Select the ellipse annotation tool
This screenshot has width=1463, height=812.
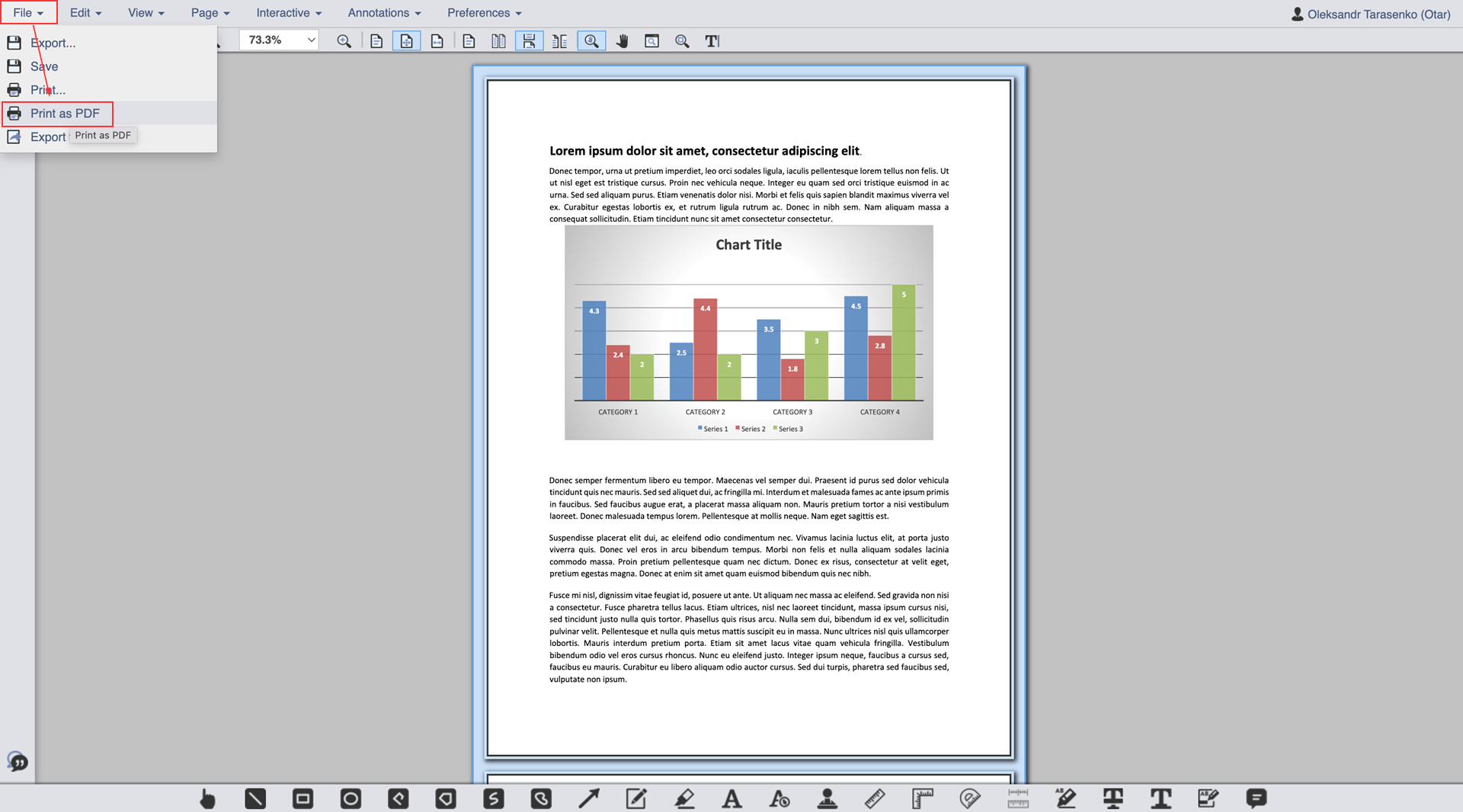(351, 798)
